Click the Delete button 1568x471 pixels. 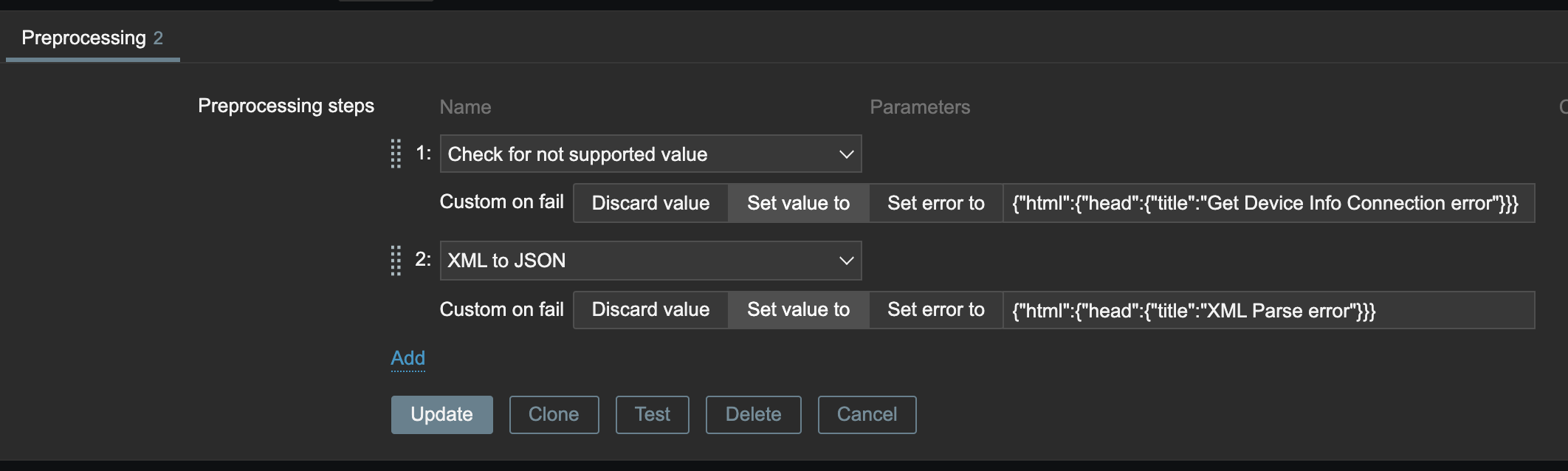click(753, 414)
